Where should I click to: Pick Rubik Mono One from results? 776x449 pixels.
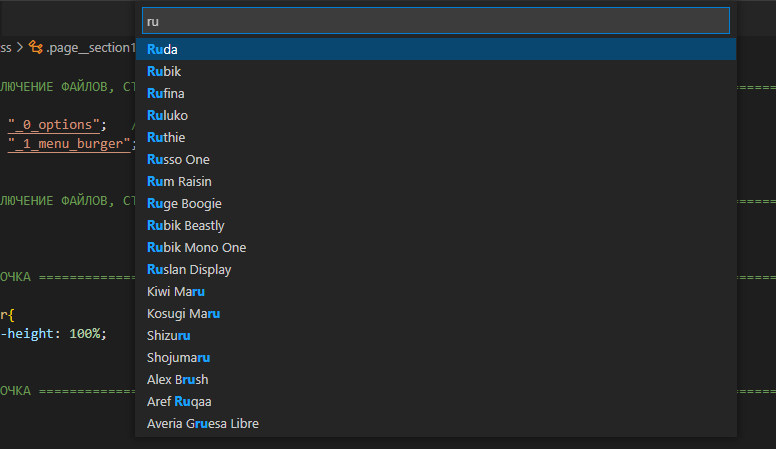tap(436, 248)
